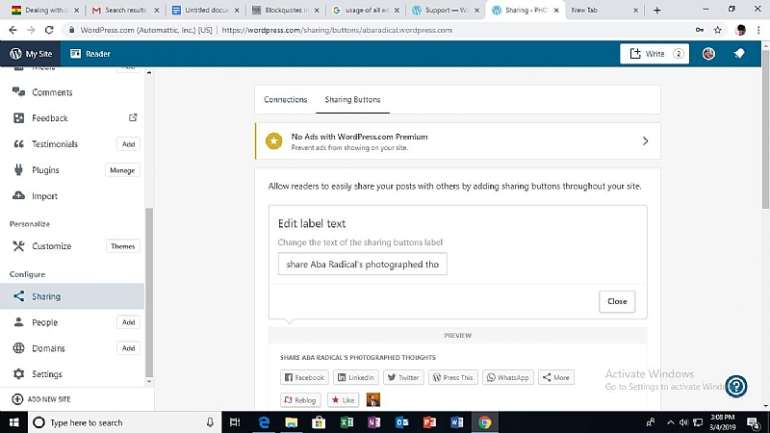Select Sharing in the sidebar

(x=72, y=297)
